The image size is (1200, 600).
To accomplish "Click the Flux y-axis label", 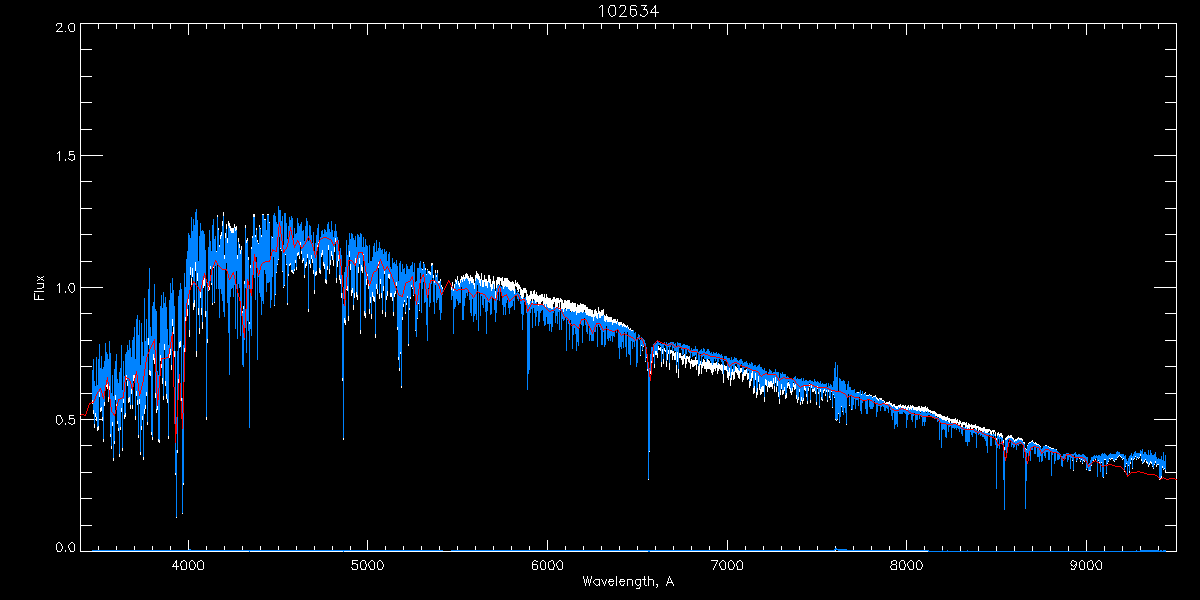I will [x=40, y=288].
